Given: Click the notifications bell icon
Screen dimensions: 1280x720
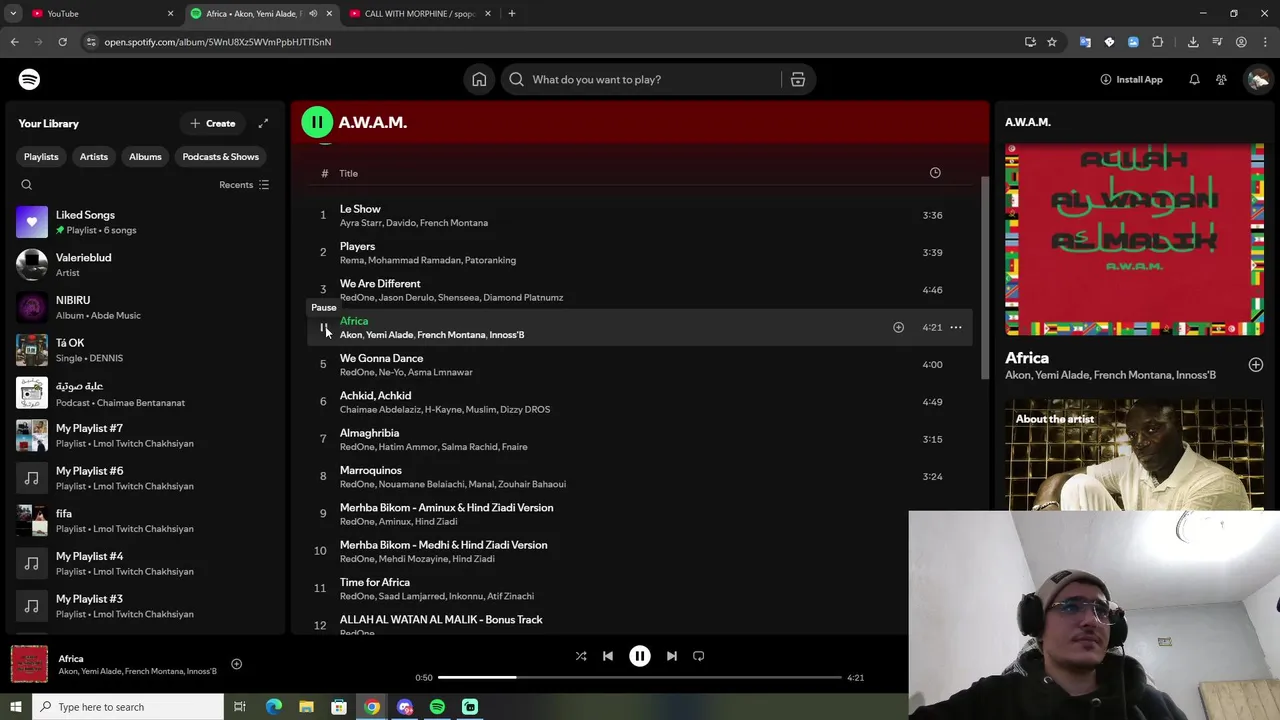Looking at the screenshot, I should coord(1194,79).
